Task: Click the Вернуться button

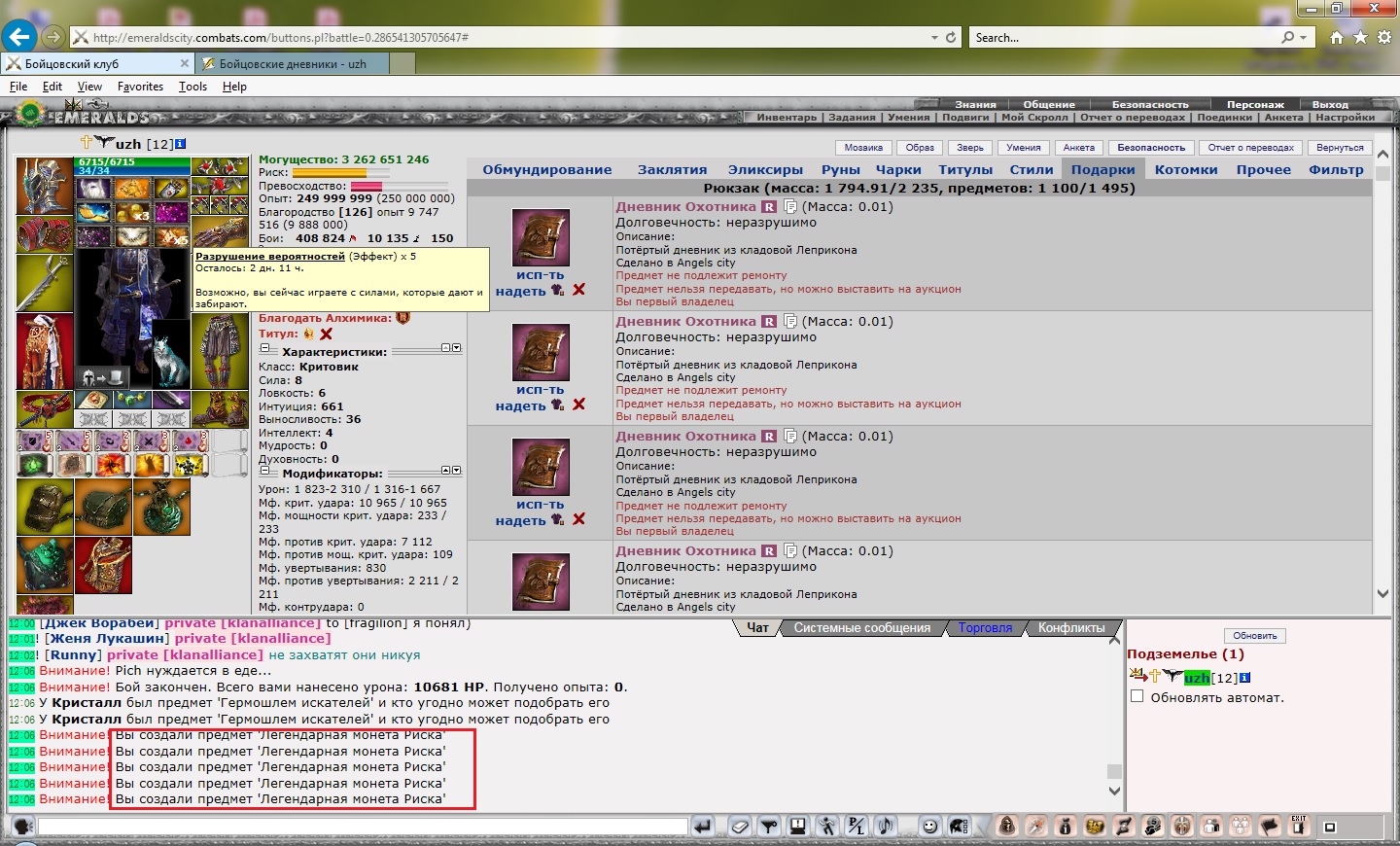Action: (x=1341, y=148)
